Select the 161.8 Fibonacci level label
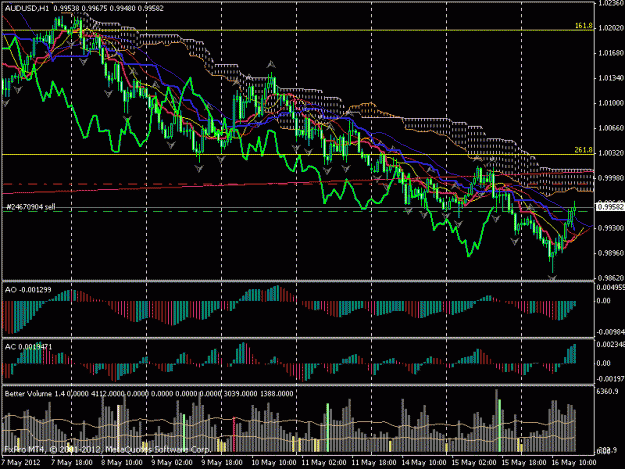 click(x=584, y=26)
